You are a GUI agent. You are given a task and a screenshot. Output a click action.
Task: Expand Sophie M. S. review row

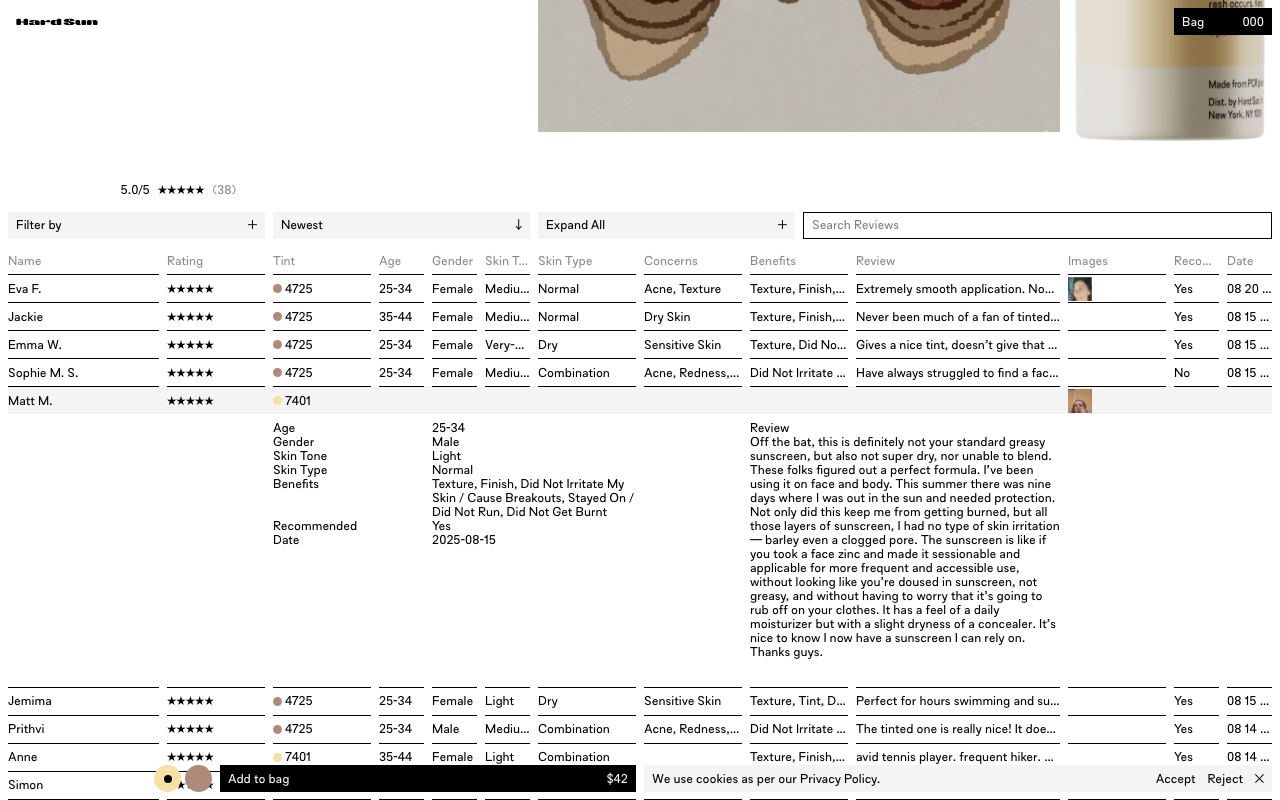pyautogui.click(x=640, y=373)
